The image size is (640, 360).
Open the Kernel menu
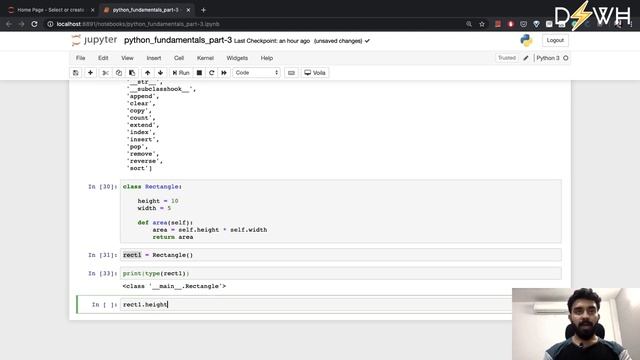tap(205, 58)
